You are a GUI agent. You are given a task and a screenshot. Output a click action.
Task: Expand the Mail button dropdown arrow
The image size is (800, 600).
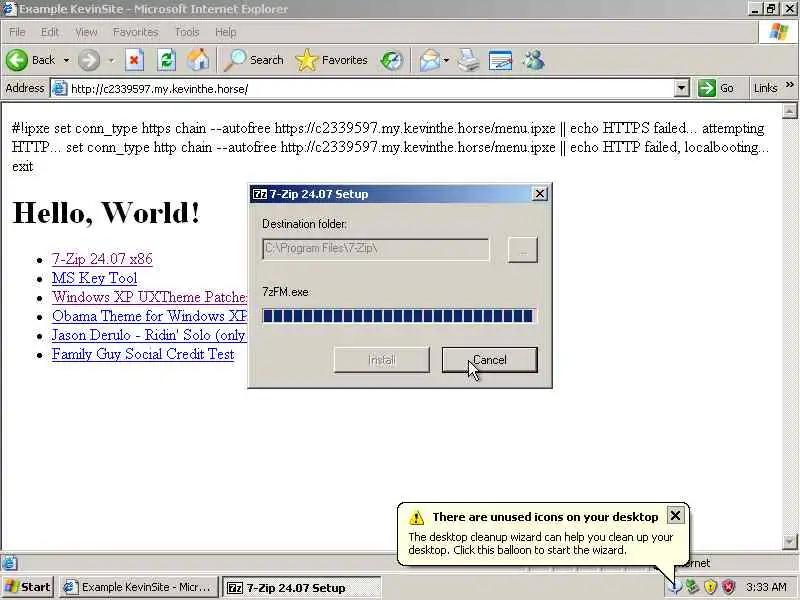point(446,60)
